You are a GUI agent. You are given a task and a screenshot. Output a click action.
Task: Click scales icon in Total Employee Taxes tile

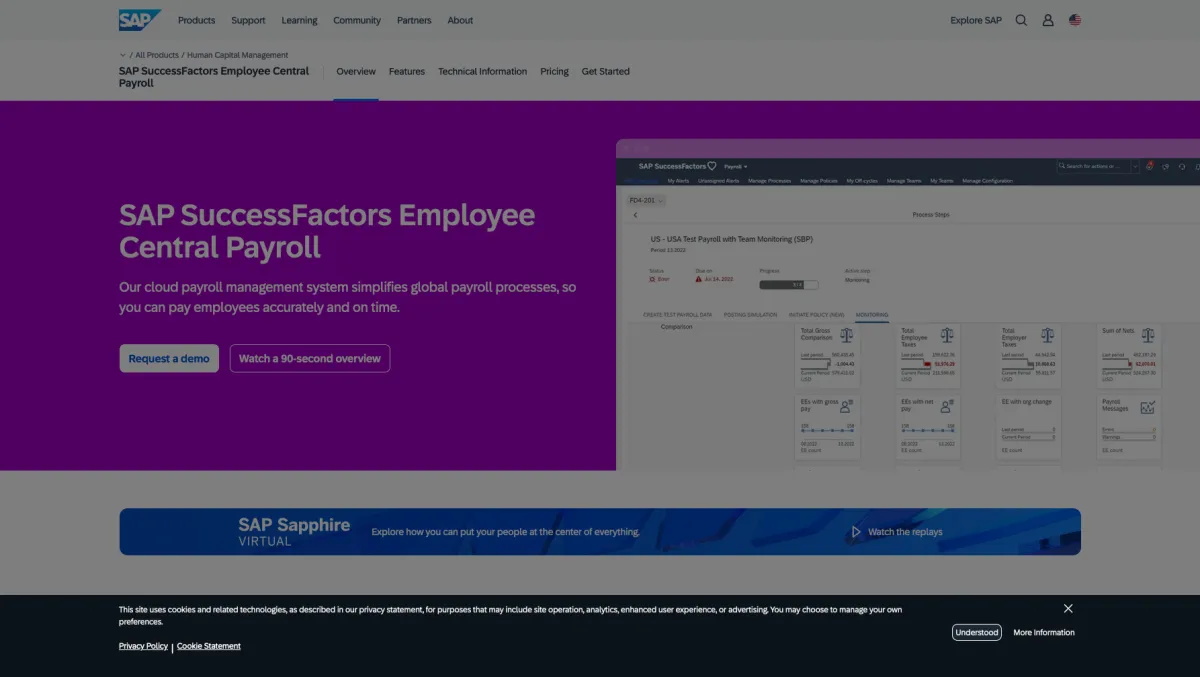pos(947,335)
